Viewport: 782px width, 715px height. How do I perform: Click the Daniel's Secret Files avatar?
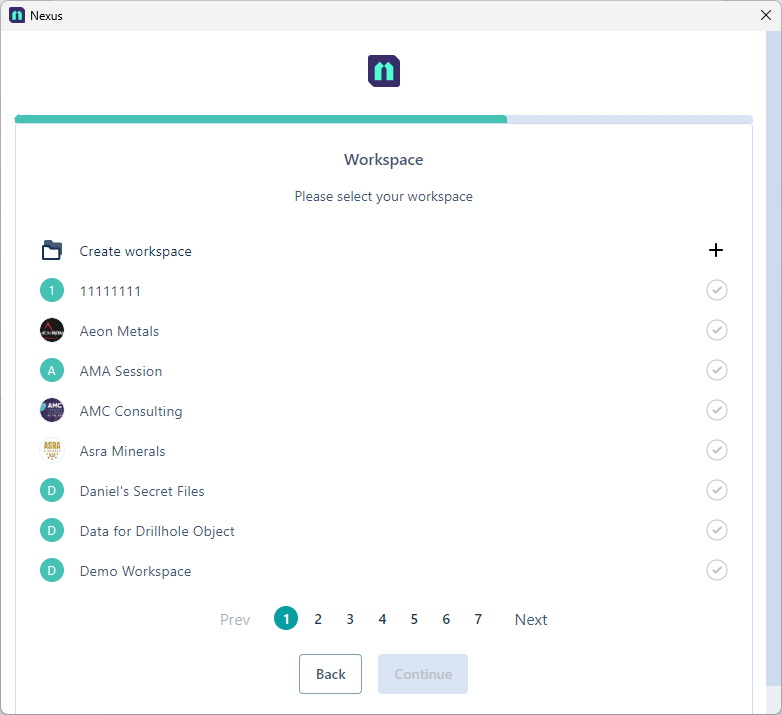pyautogui.click(x=52, y=490)
